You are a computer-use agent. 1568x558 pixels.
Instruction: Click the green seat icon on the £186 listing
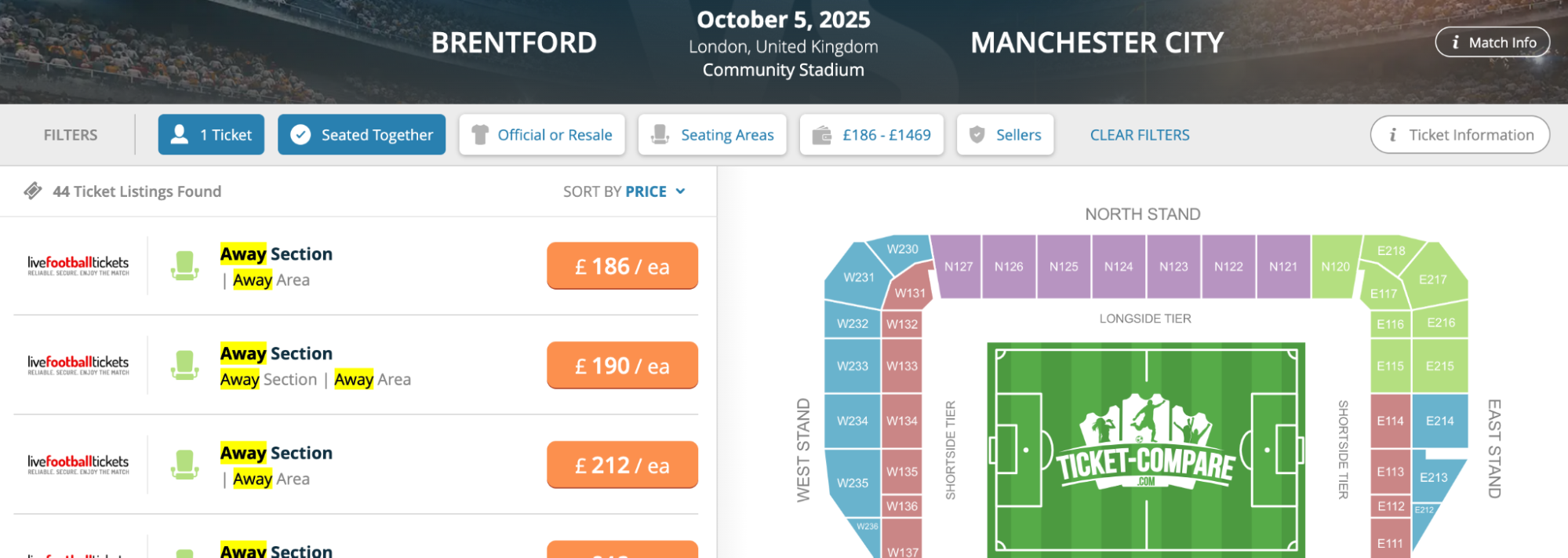[183, 265]
